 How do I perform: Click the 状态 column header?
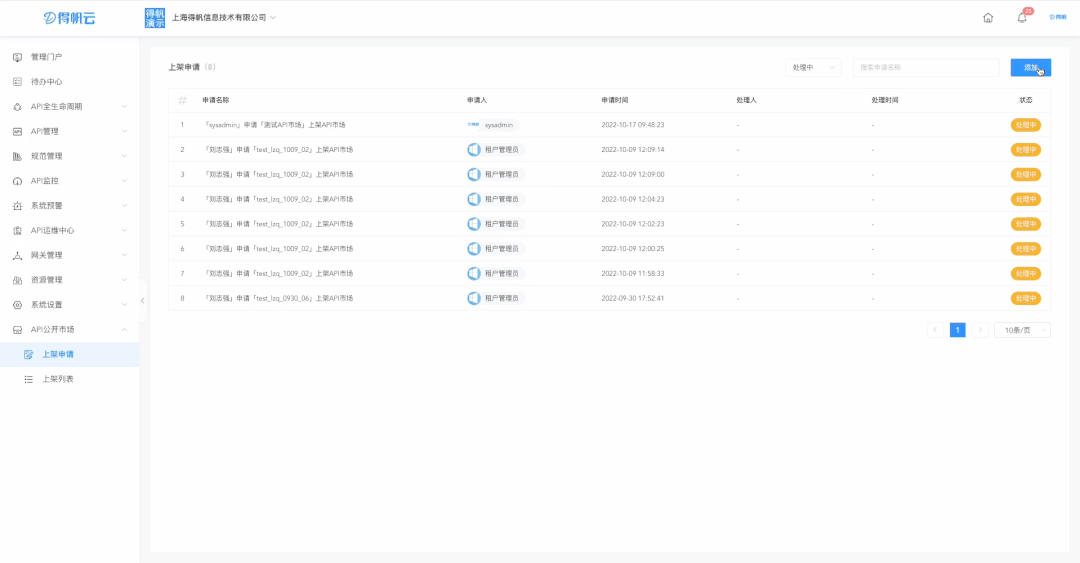click(1026, 101)
